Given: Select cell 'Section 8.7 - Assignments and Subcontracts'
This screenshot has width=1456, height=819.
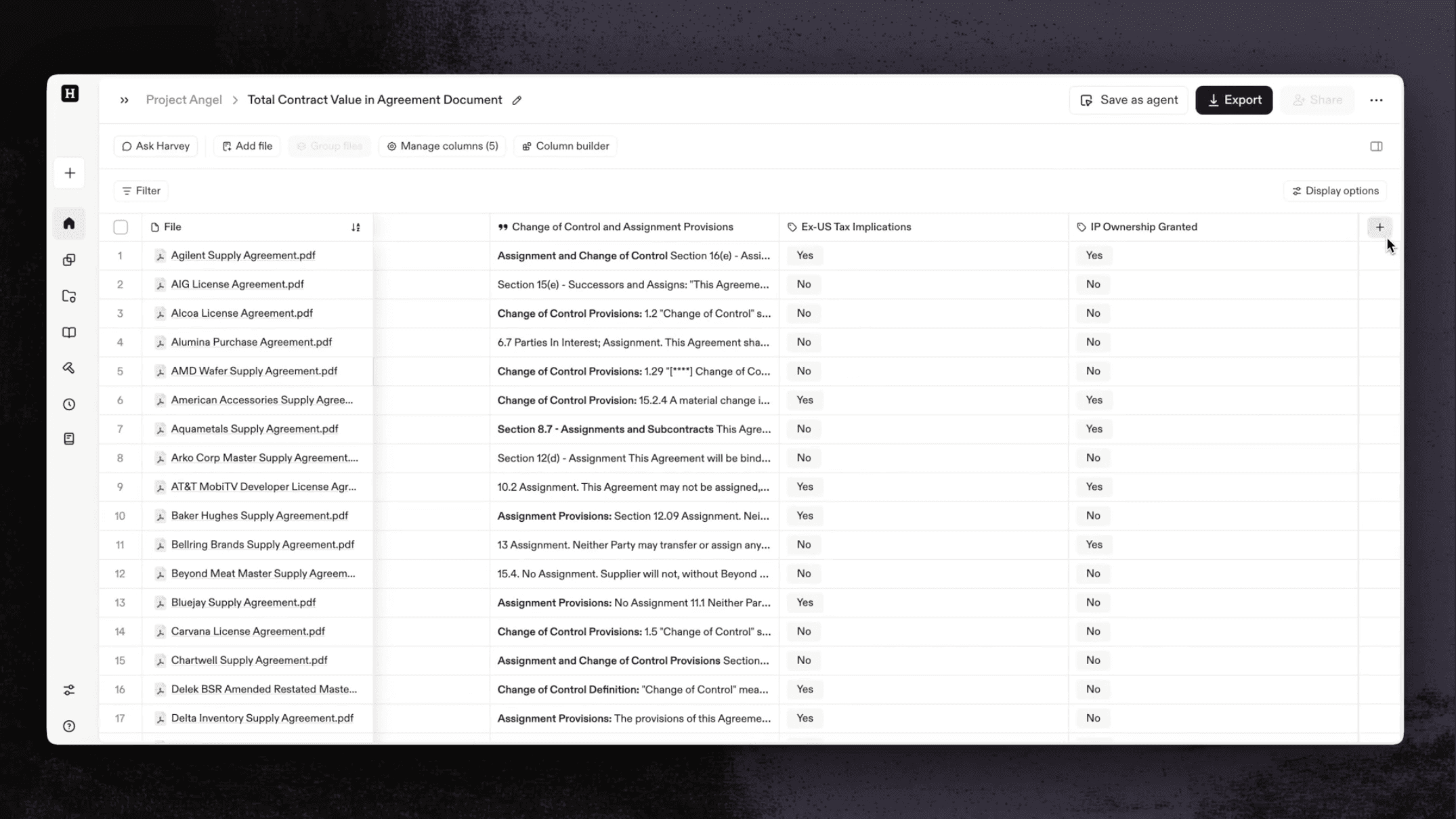Looking at the screenshot, I should pos(635,429).
